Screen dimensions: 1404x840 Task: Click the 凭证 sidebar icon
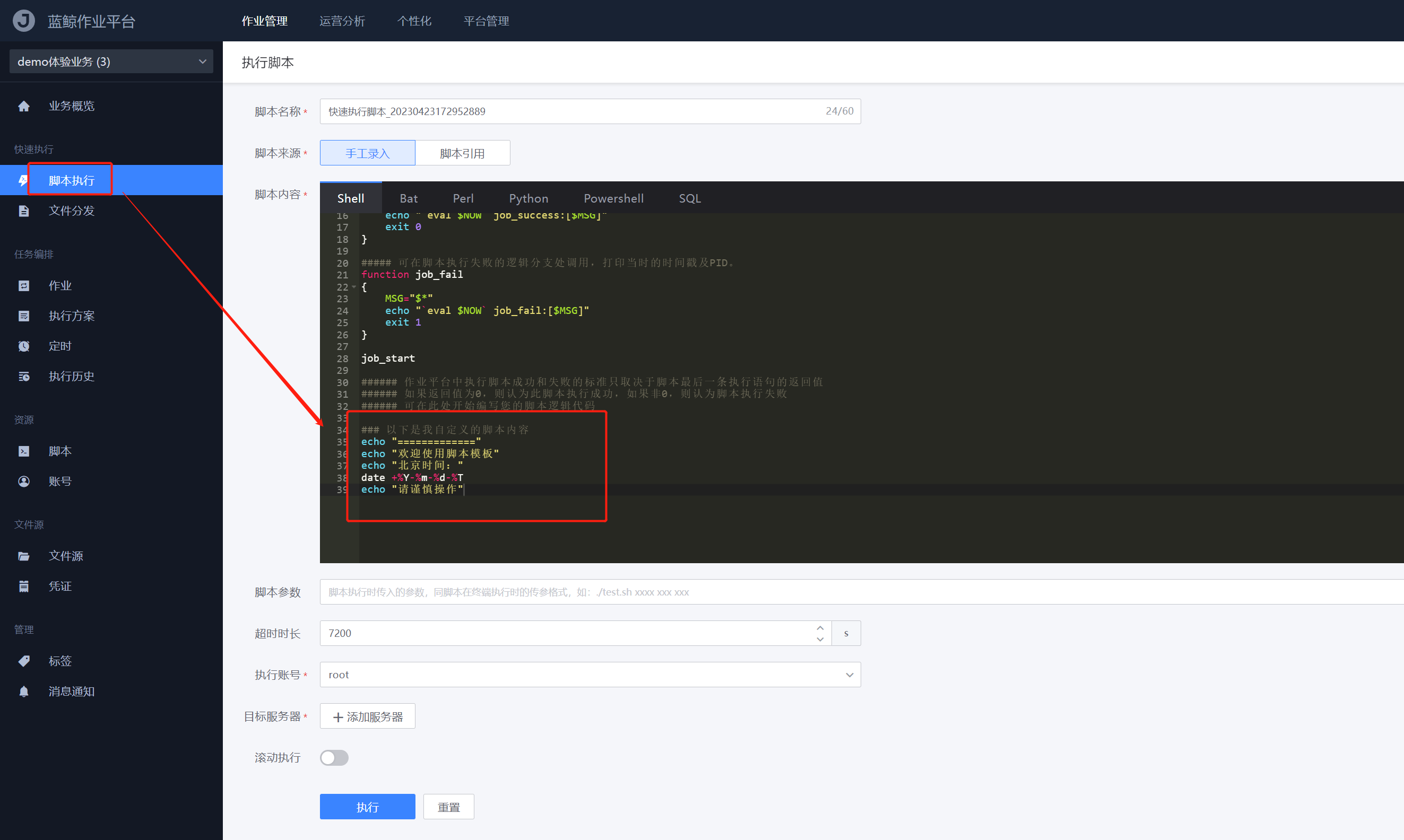24,587
